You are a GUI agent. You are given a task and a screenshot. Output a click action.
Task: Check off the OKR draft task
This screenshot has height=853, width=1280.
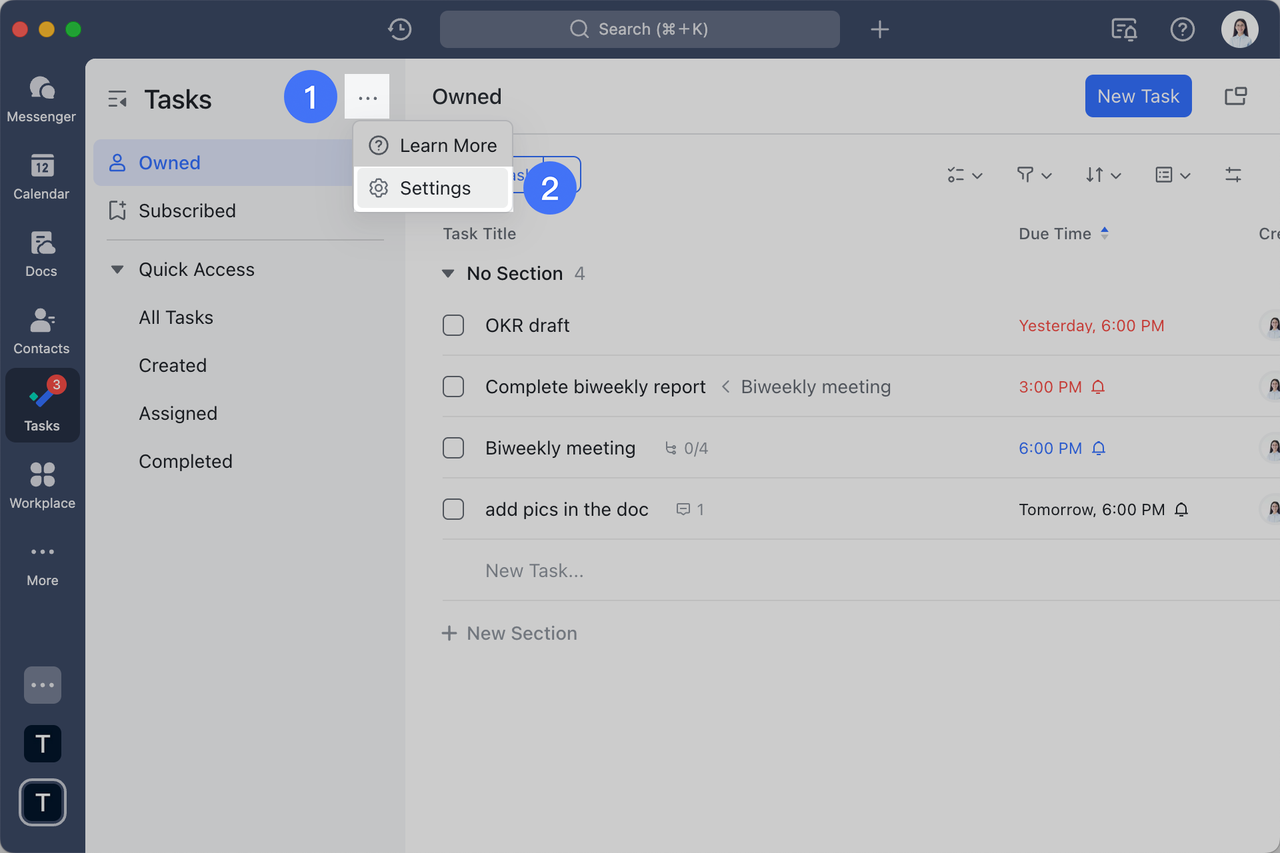[453, 325]
